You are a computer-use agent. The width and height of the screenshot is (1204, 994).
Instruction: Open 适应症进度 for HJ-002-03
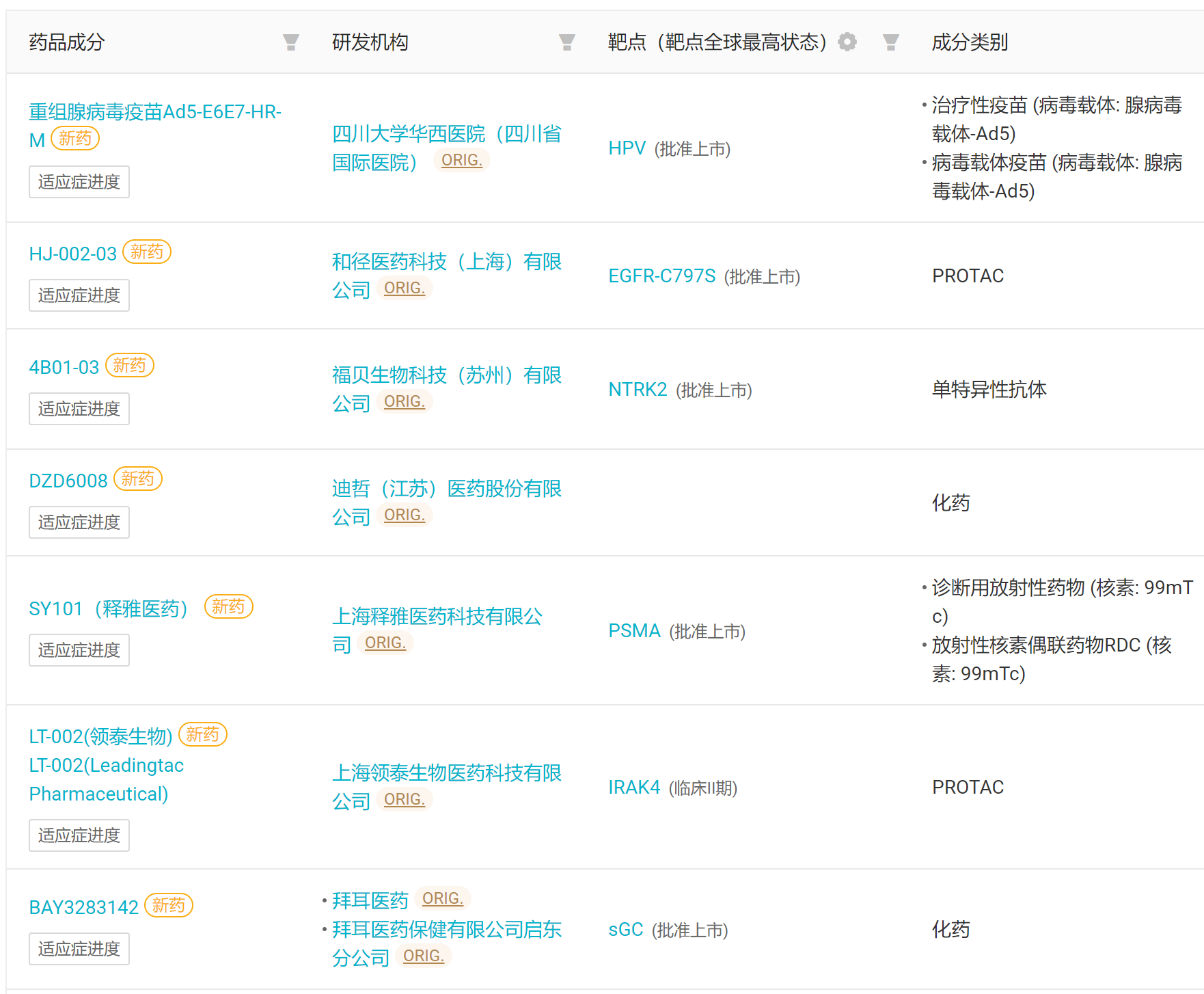point(79,295)
